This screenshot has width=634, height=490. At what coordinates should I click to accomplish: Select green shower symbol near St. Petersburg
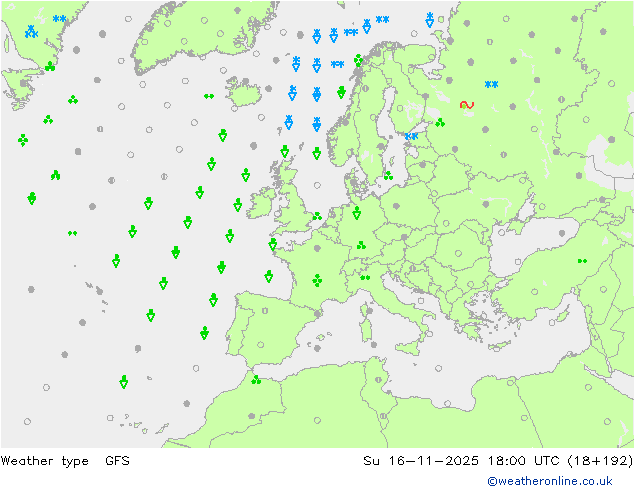440,122
